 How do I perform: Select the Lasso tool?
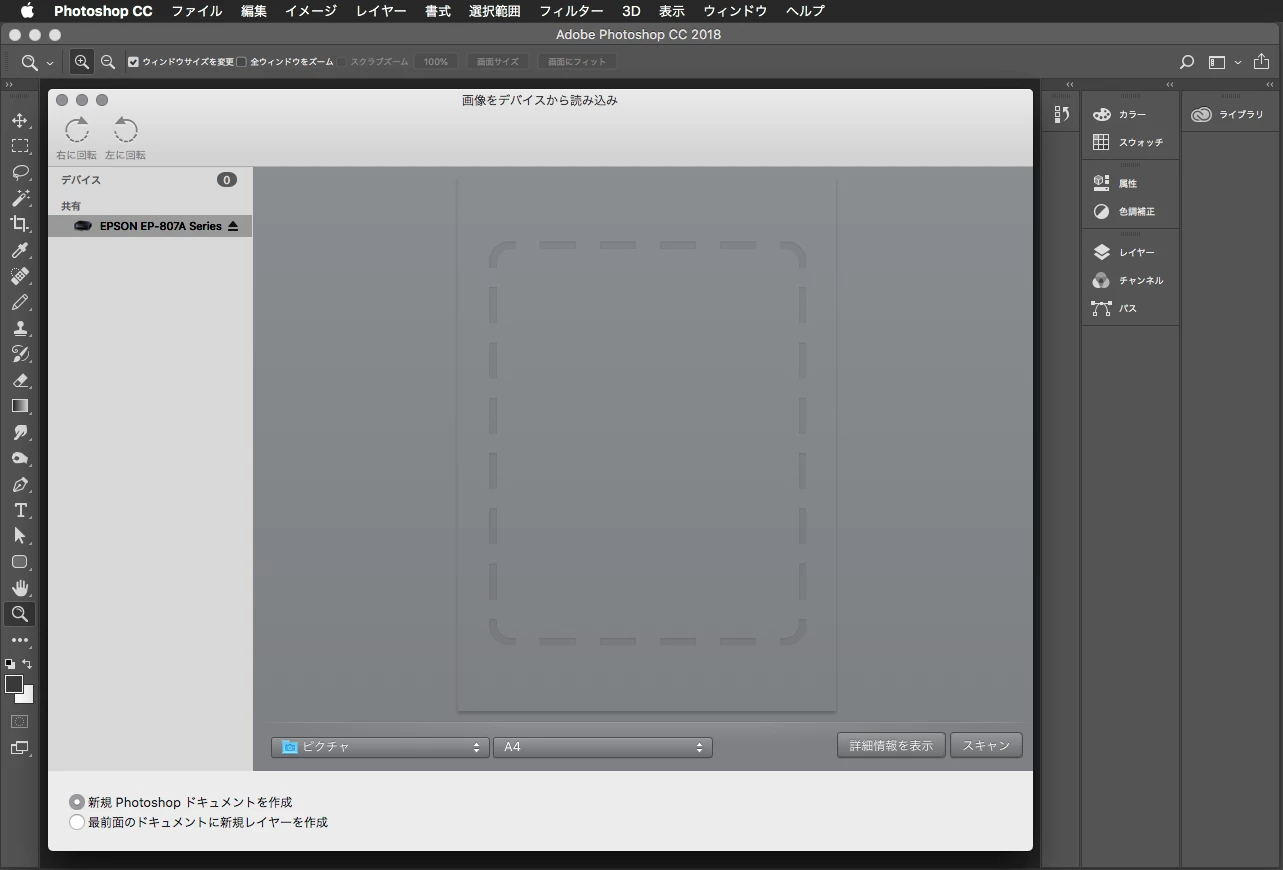[x=20, y=172]
